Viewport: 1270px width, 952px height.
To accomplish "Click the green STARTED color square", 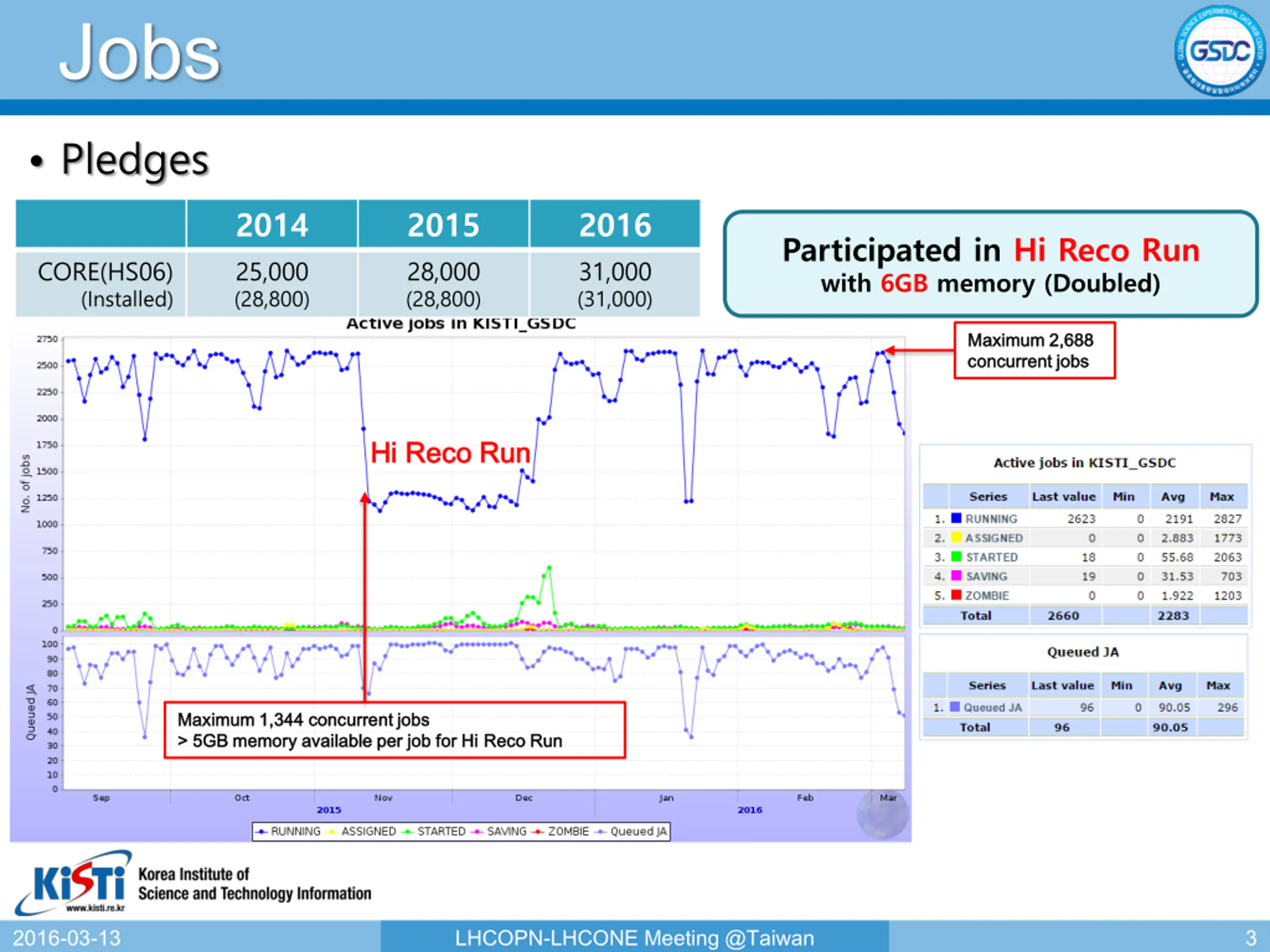I will tap(956, 557).
